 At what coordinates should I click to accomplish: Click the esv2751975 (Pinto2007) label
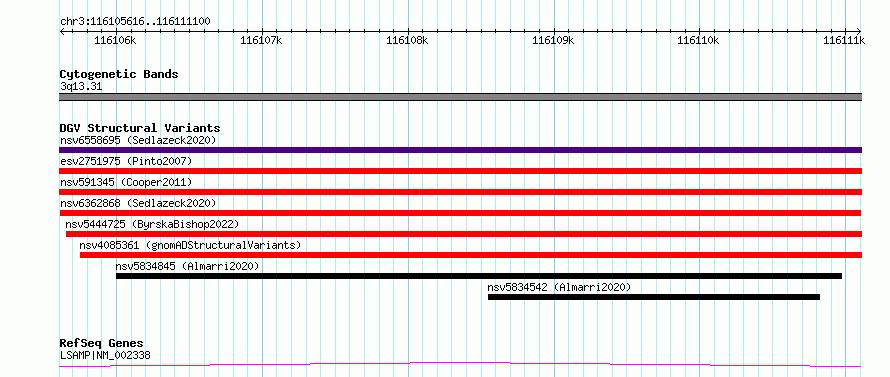[126, 161]
